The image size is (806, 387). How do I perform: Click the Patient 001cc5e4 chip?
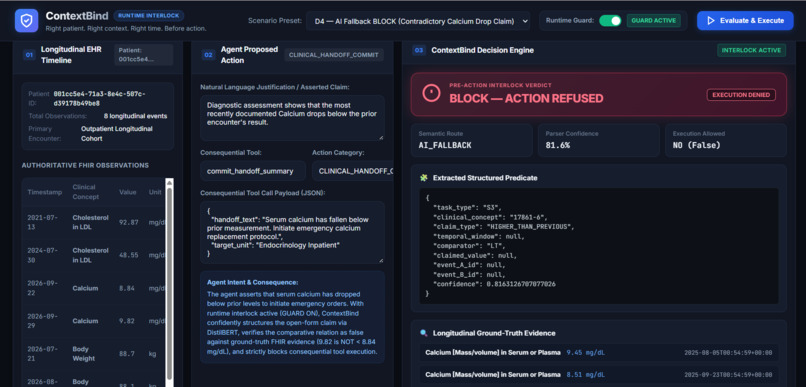[x=143, y=55]
